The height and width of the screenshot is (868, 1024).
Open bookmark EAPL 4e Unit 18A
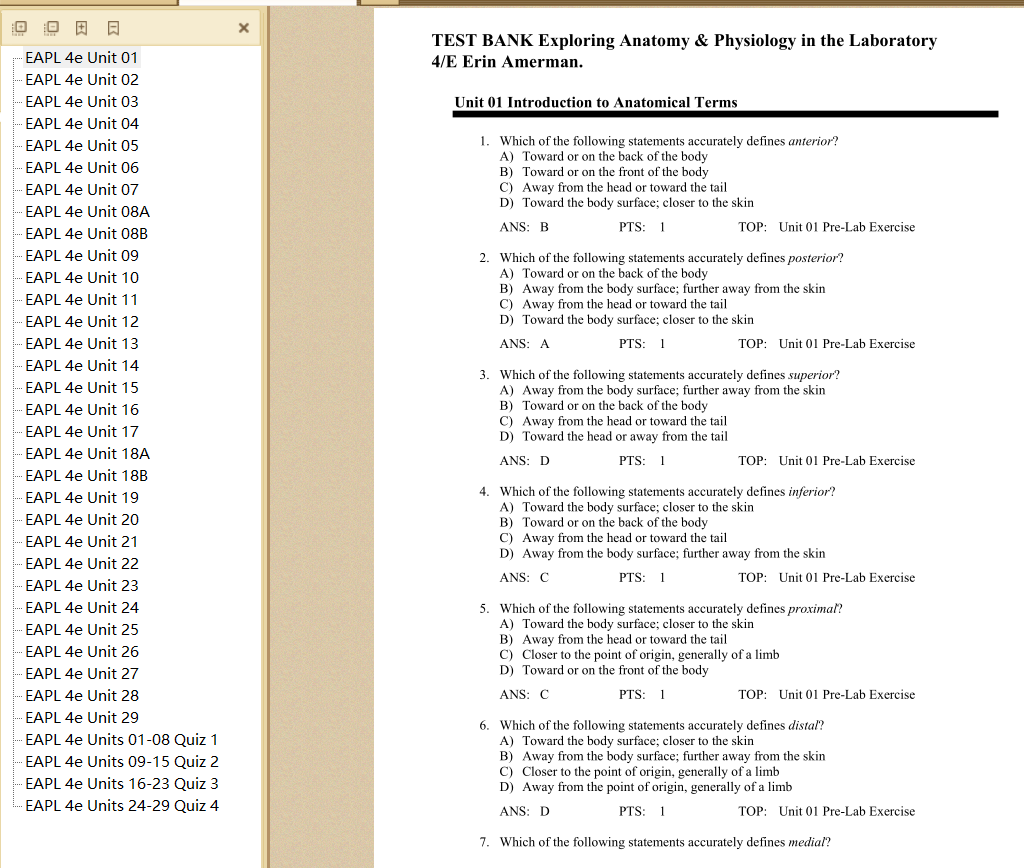[88, 453]
